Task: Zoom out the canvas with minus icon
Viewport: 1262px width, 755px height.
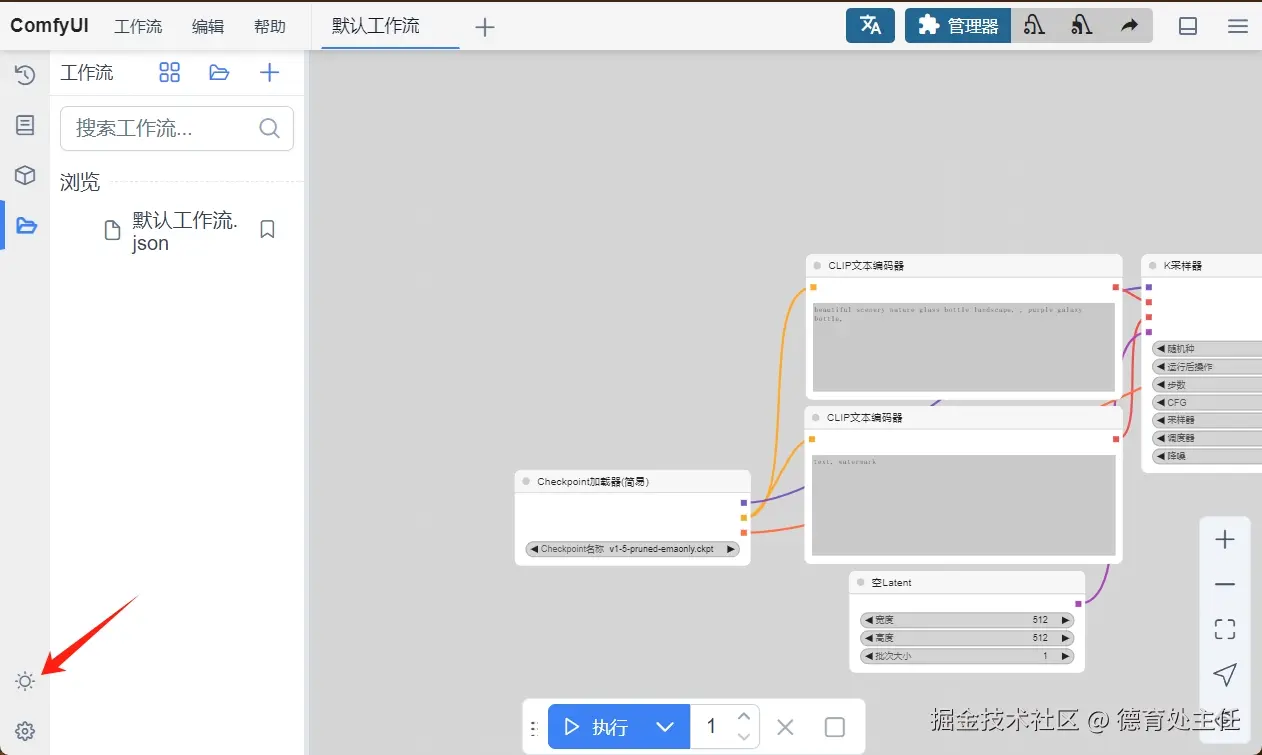Action: click(1225, 584)
